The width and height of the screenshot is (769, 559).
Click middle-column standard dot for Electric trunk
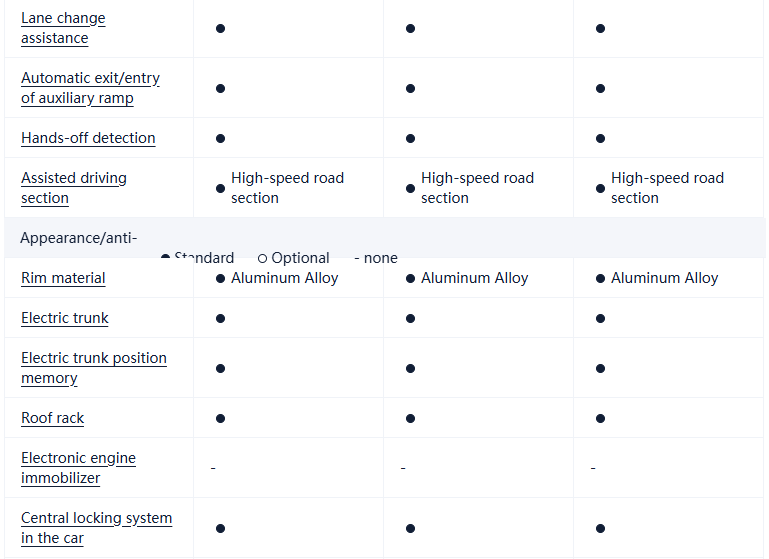410,318
